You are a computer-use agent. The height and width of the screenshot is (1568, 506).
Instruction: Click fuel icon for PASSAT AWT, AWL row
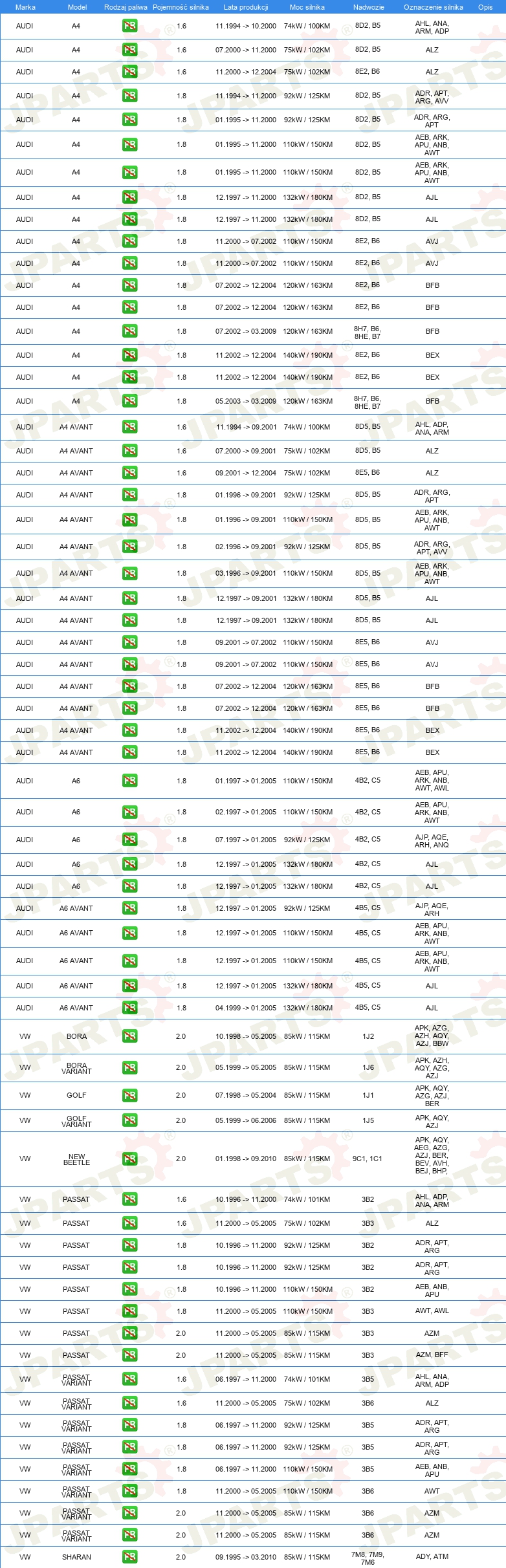tap(129, 1311)
